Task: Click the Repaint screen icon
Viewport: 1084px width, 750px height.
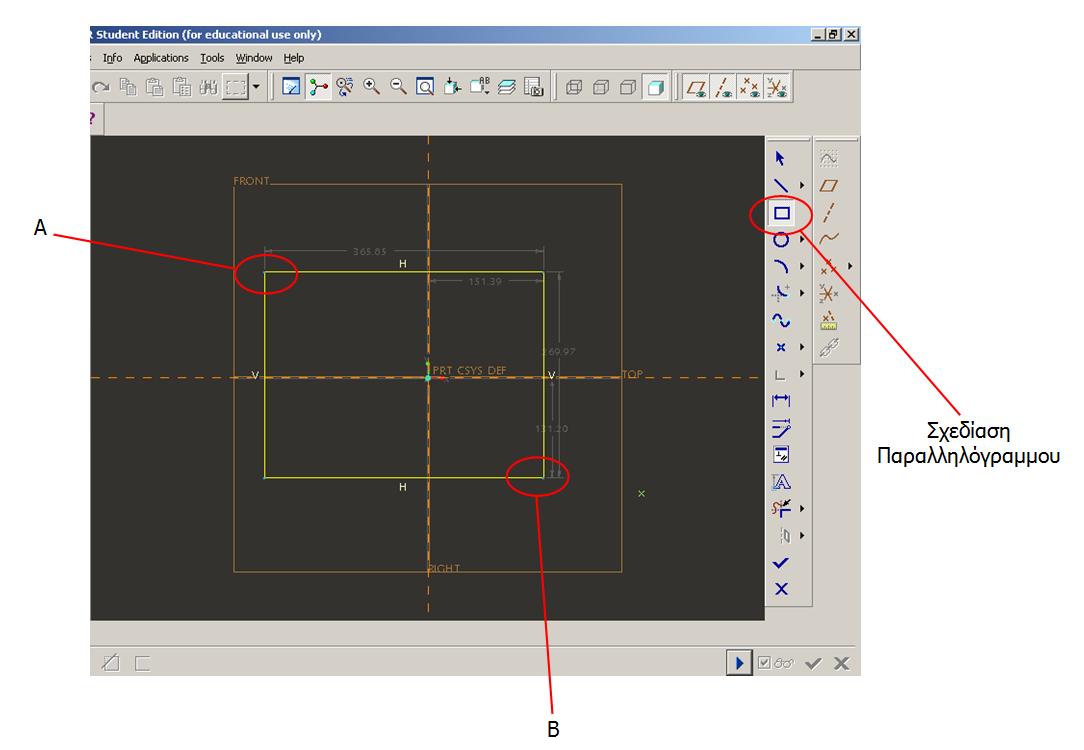Action: click(x=291, y=87)
